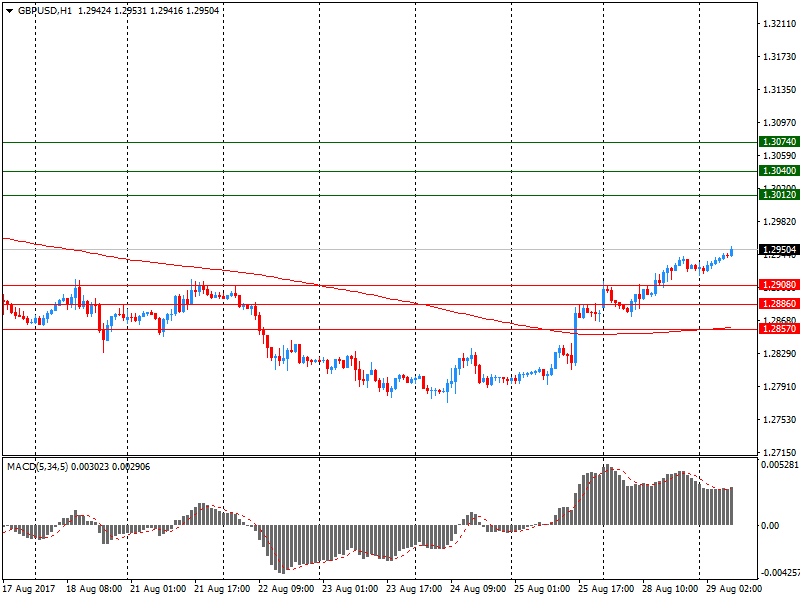This screenshot has height=600, width=800.
Task: Click the current price label 1.29504
Action: pyautogui.click(x=779, y=249)
